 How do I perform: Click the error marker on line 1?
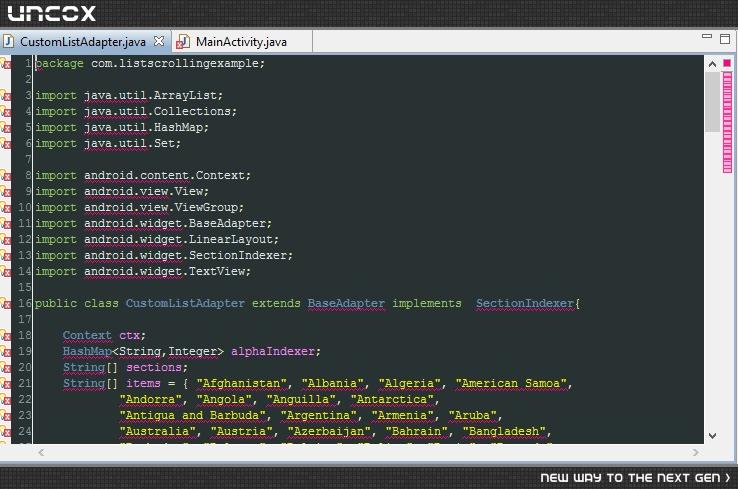point(5,63)
